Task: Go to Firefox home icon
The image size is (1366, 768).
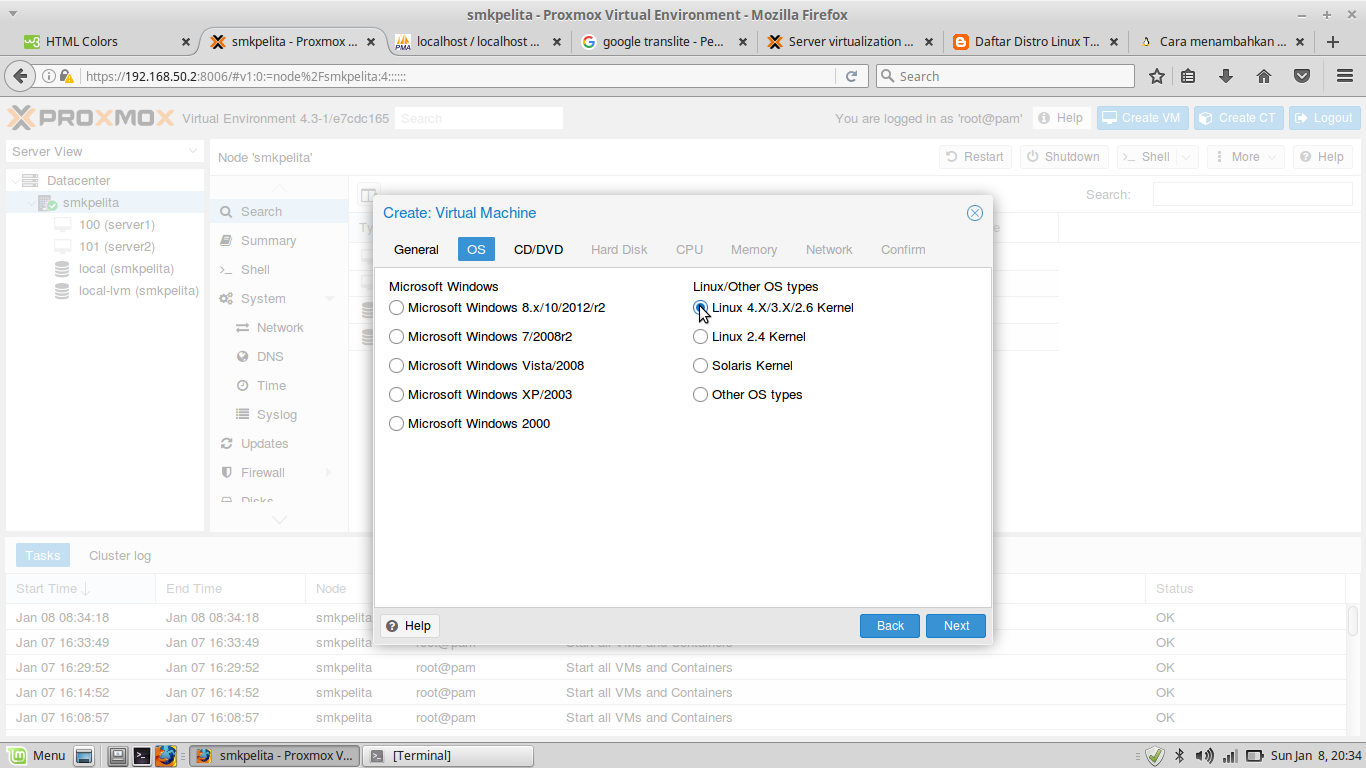Action: [x=1264, y=76]
